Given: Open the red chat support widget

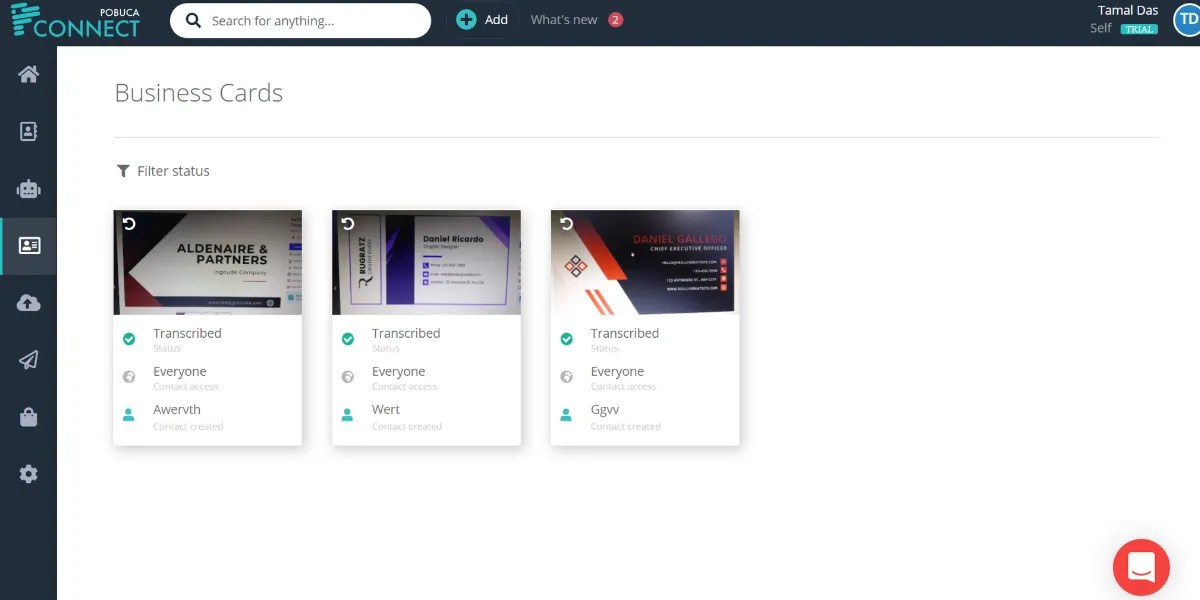Looking at the screenshot, I should (x=1141, y=567).
